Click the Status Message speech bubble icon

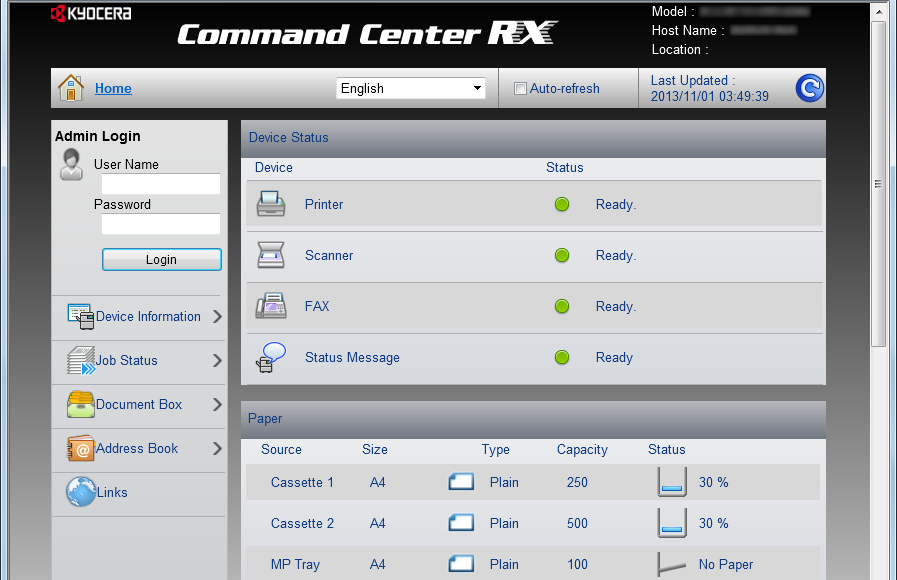coord(271,357)
